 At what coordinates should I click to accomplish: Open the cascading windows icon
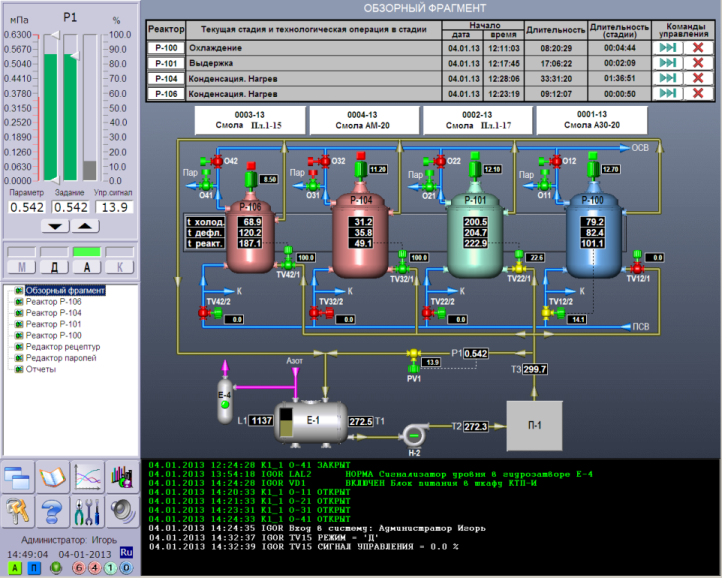[18, 477]
